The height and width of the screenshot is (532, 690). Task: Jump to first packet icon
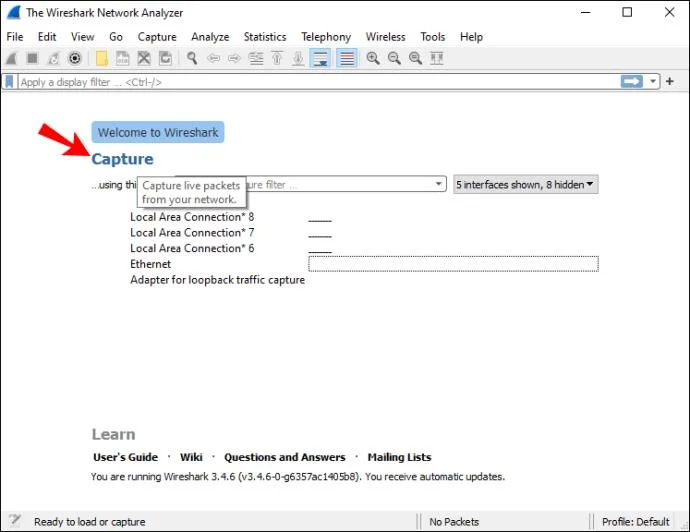[277, 58]
